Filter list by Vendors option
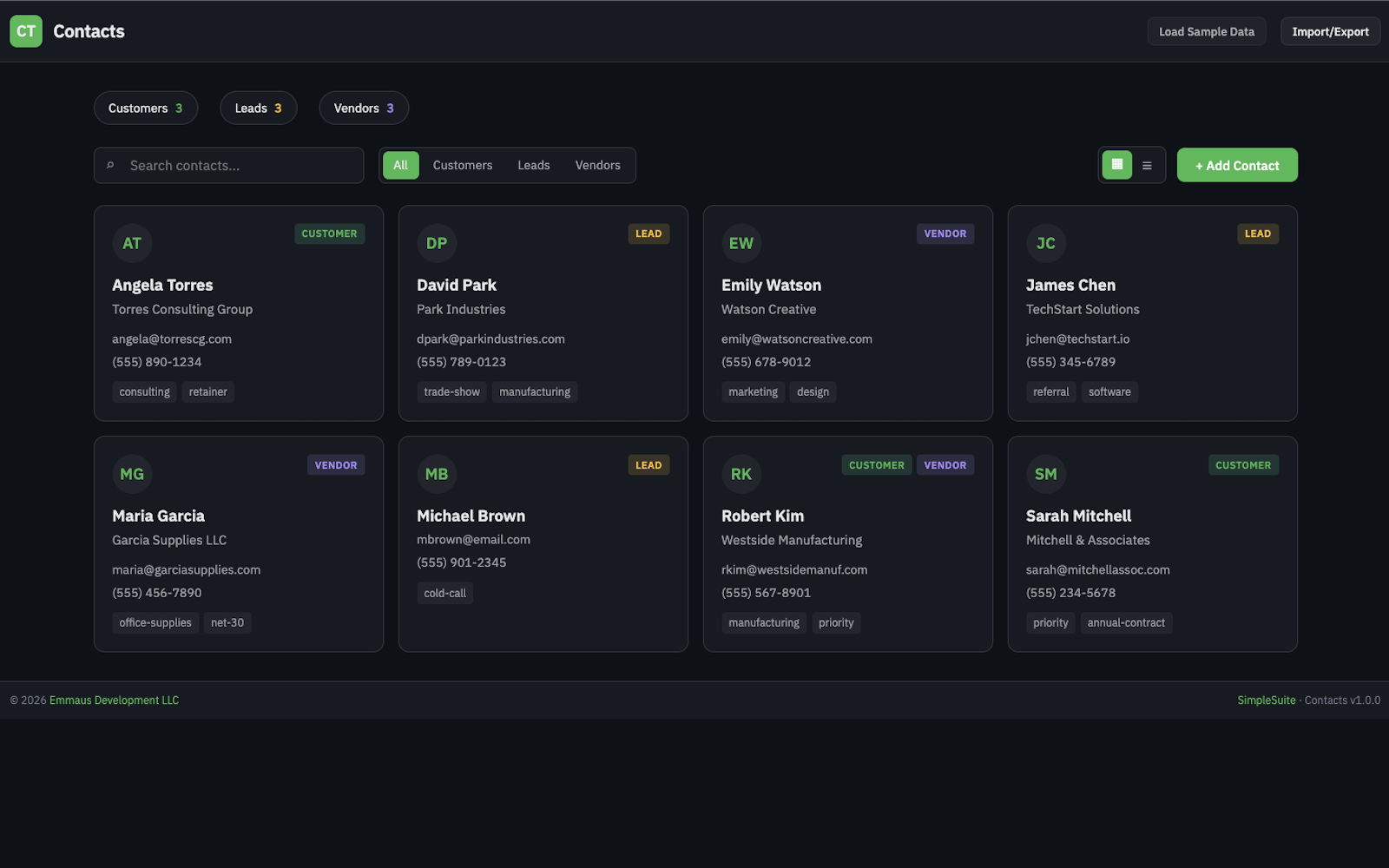Image resolution: width=1389 pixels, height=868 pixels. [597, 165]
